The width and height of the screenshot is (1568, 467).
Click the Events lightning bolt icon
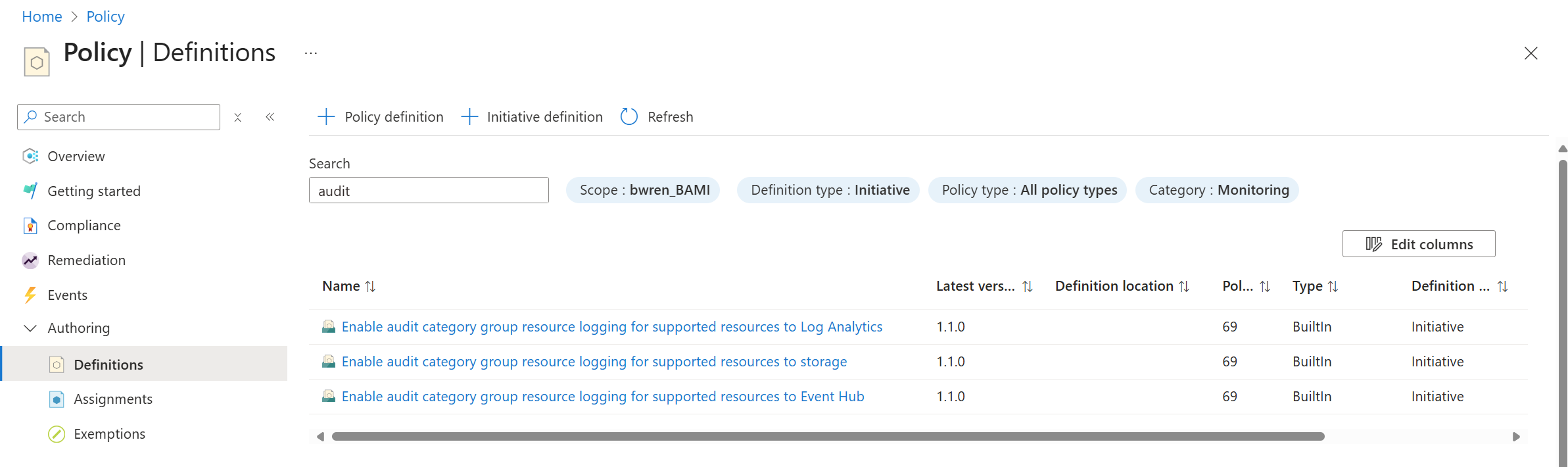coord(30,295)
